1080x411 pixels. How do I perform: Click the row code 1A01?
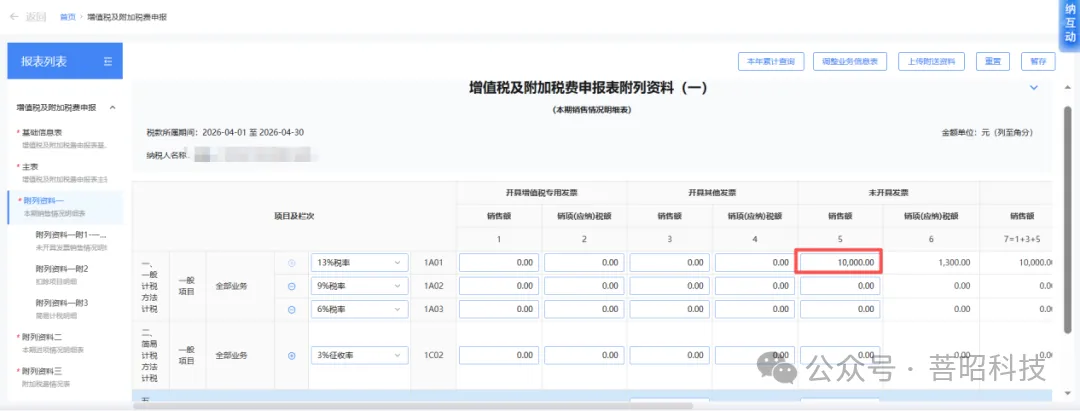click(433, 262)
